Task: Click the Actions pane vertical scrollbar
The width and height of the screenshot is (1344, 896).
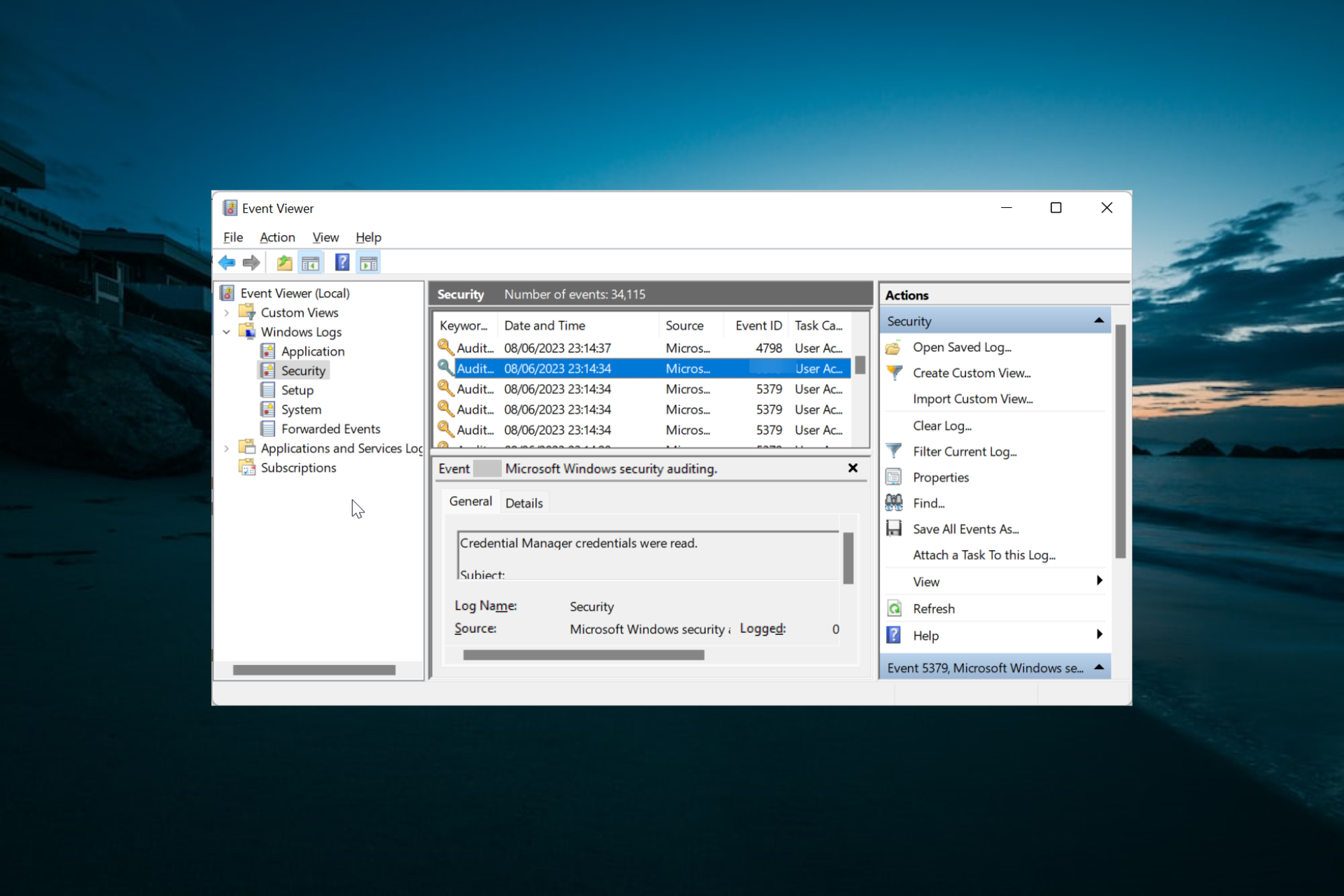Action: pyautogui.click(x=1120, y=441)
